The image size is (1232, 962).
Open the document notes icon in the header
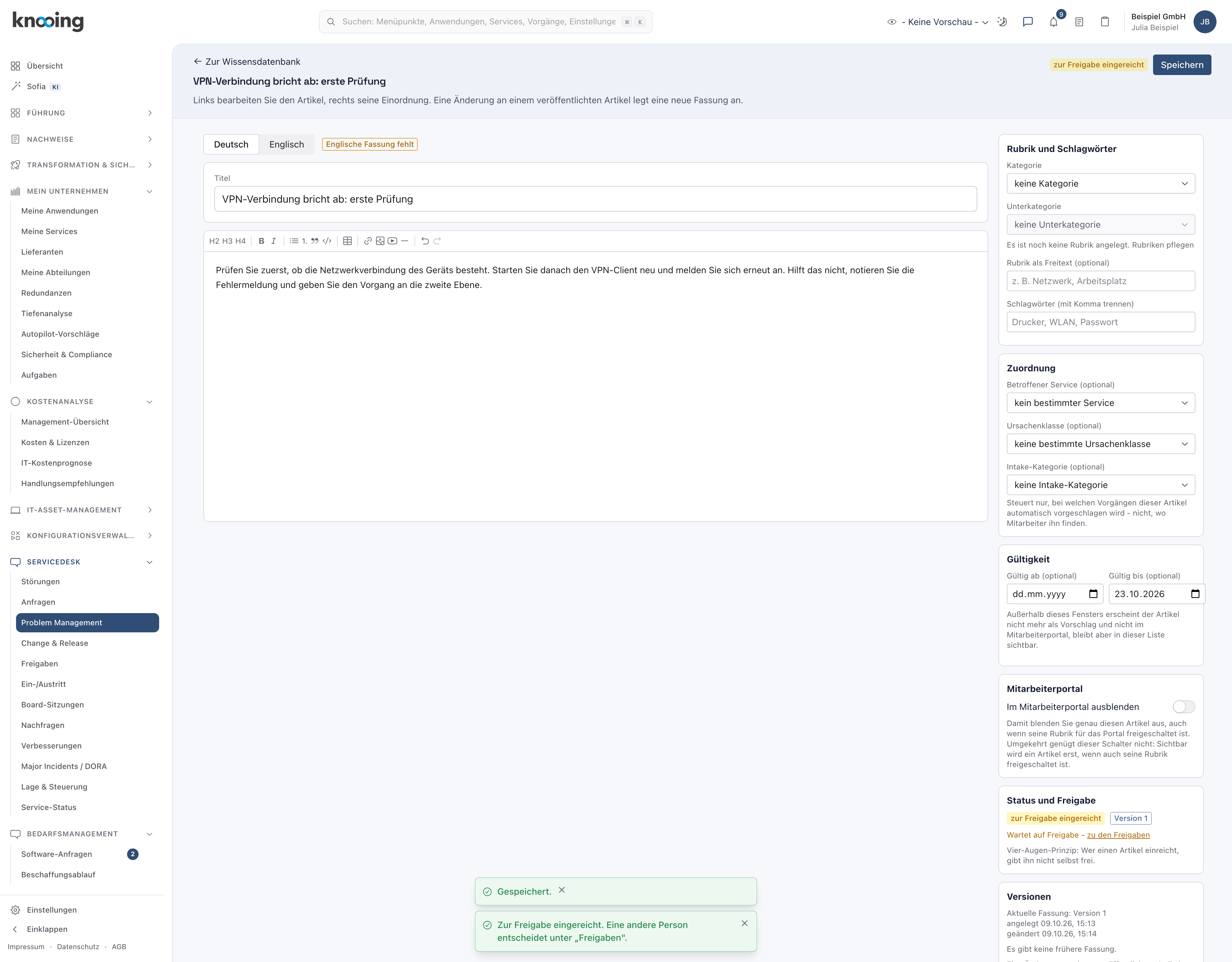[1079, 22]
